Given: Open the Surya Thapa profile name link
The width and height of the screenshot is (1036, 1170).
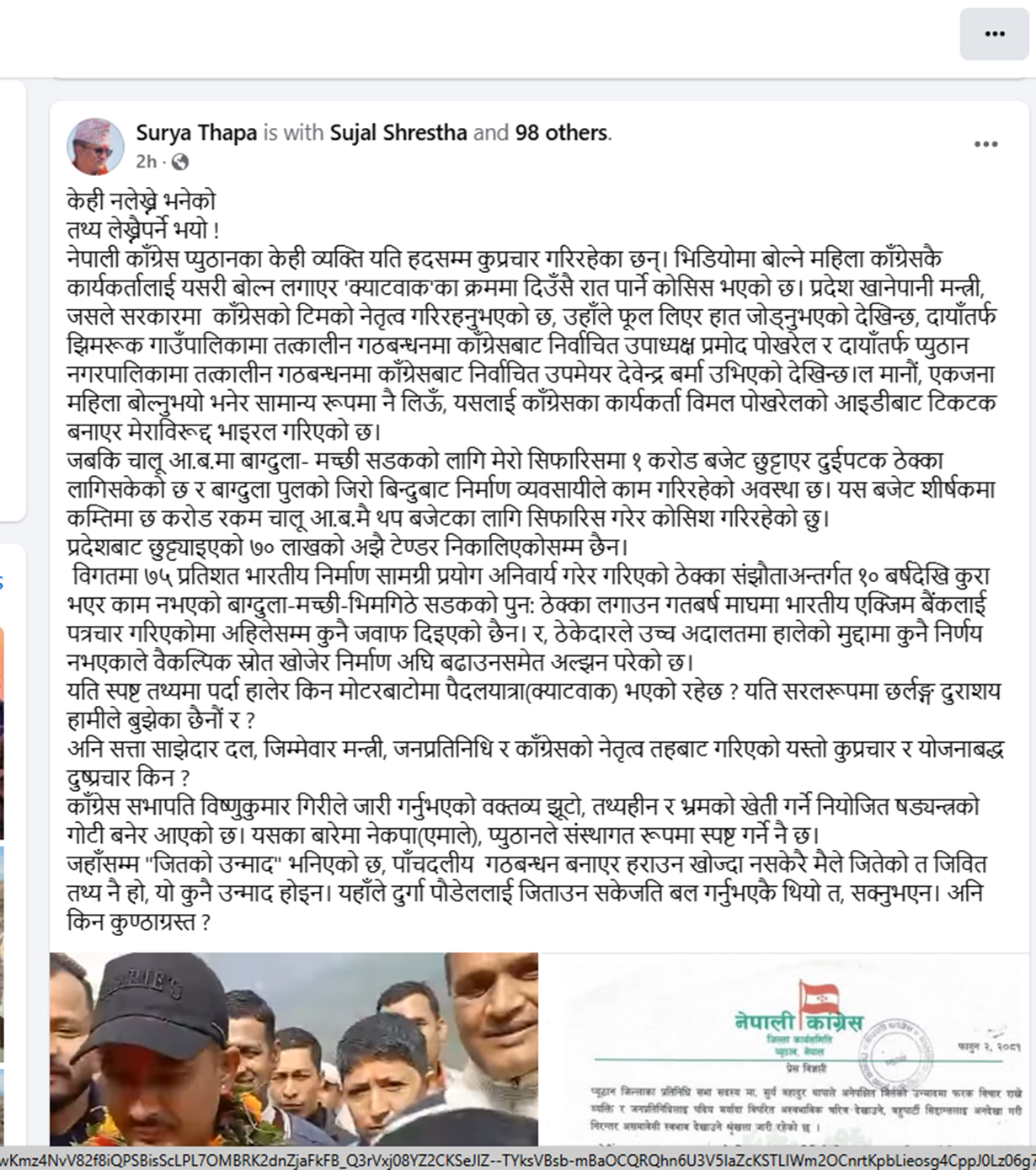Looking at the screenshot, I should coord(196,133).
